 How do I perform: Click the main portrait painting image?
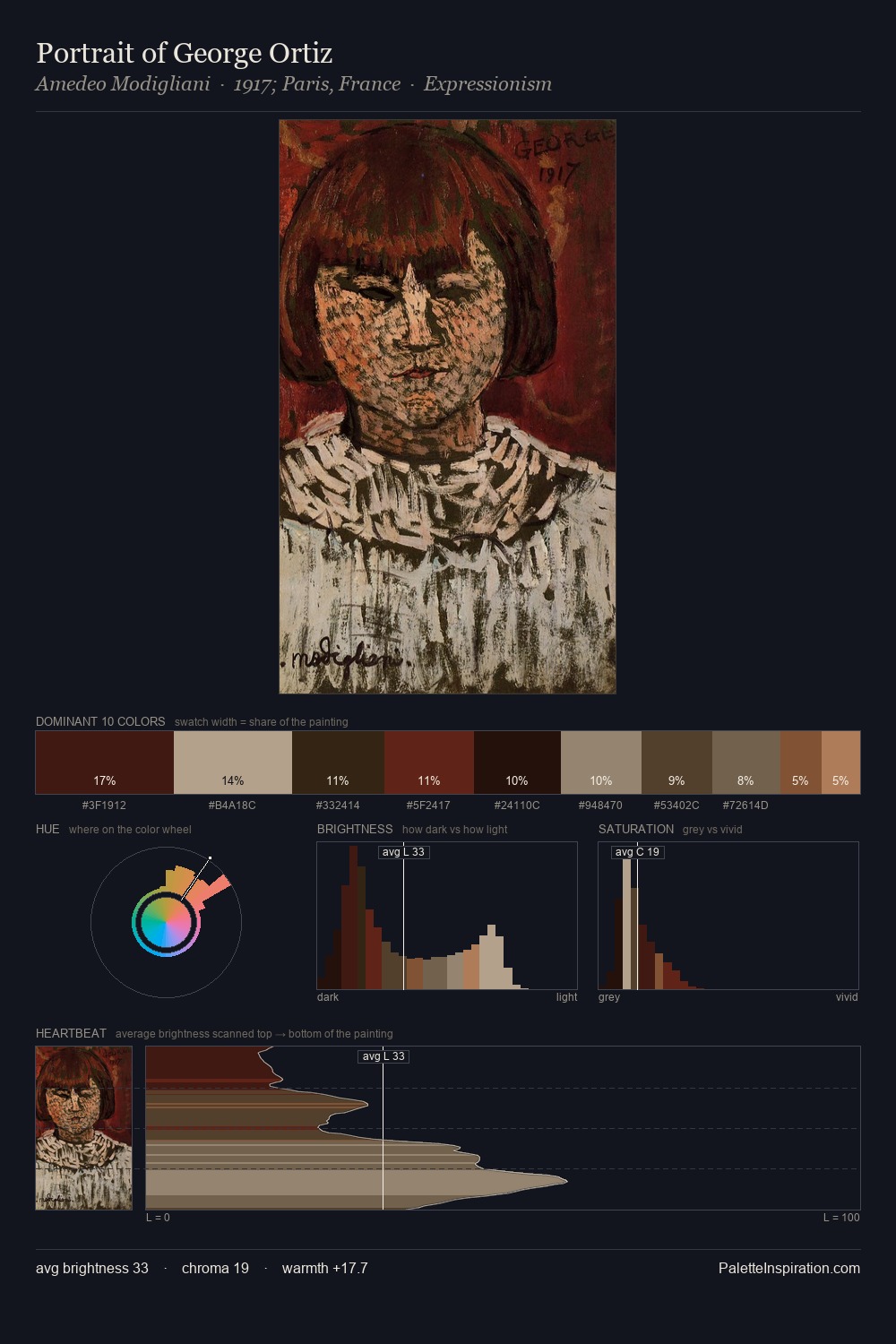pyautogui.click(x=447, y=407)
